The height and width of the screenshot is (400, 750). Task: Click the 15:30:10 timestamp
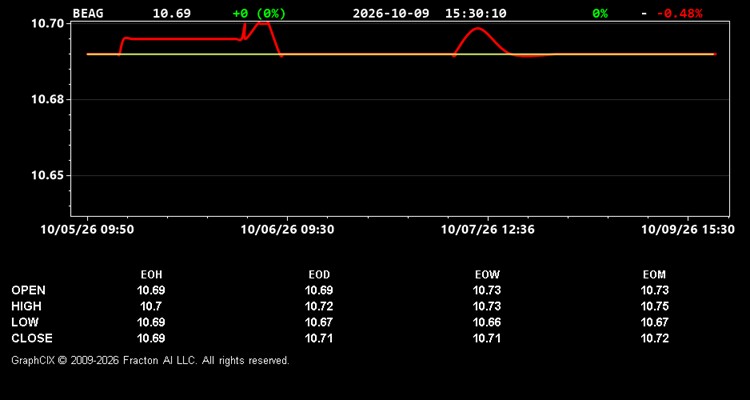click(475, 13)
